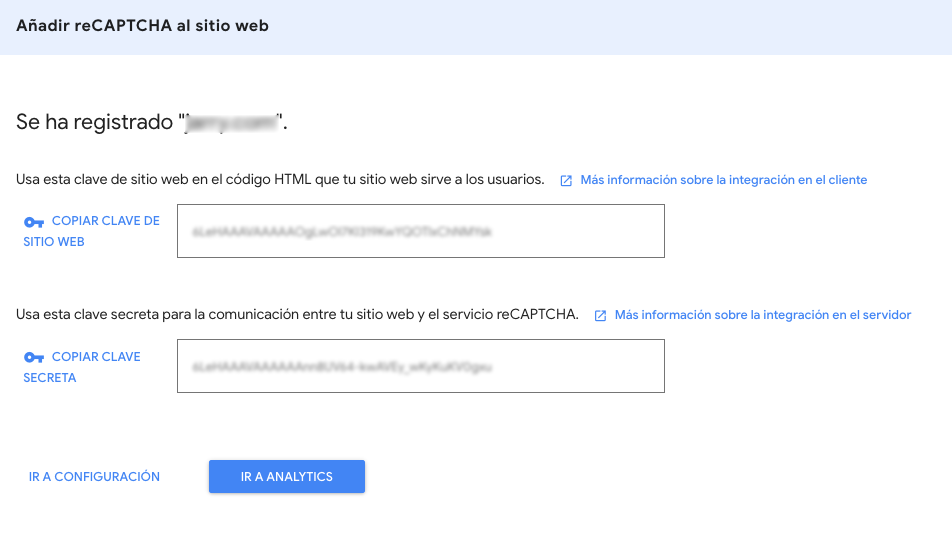Click the blue IR A ANALYTICS button
The height and width of the screenshot is (541, 952).
[x=287, y=477]
